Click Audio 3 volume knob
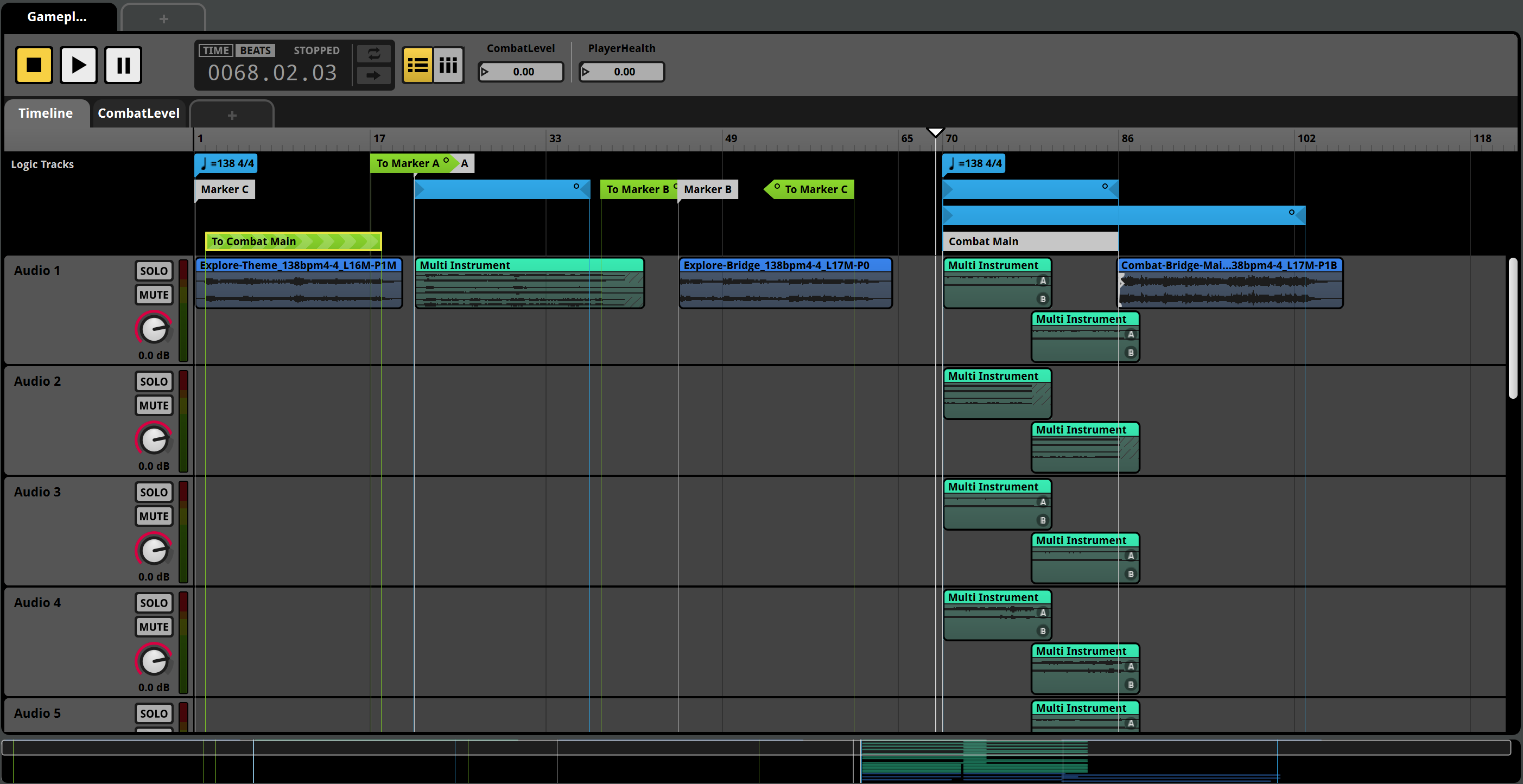Viewport: 1523px width, 784px height. tap(154, 550)
